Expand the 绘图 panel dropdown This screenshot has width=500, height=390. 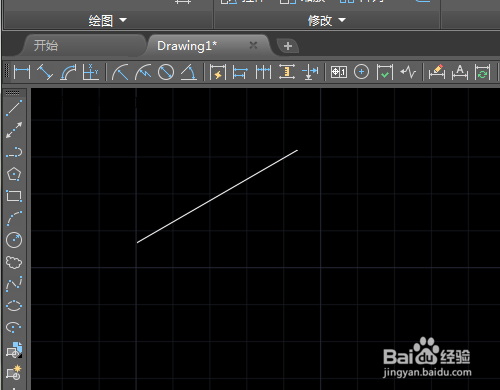pyautogui.click(x=123, y=20)
